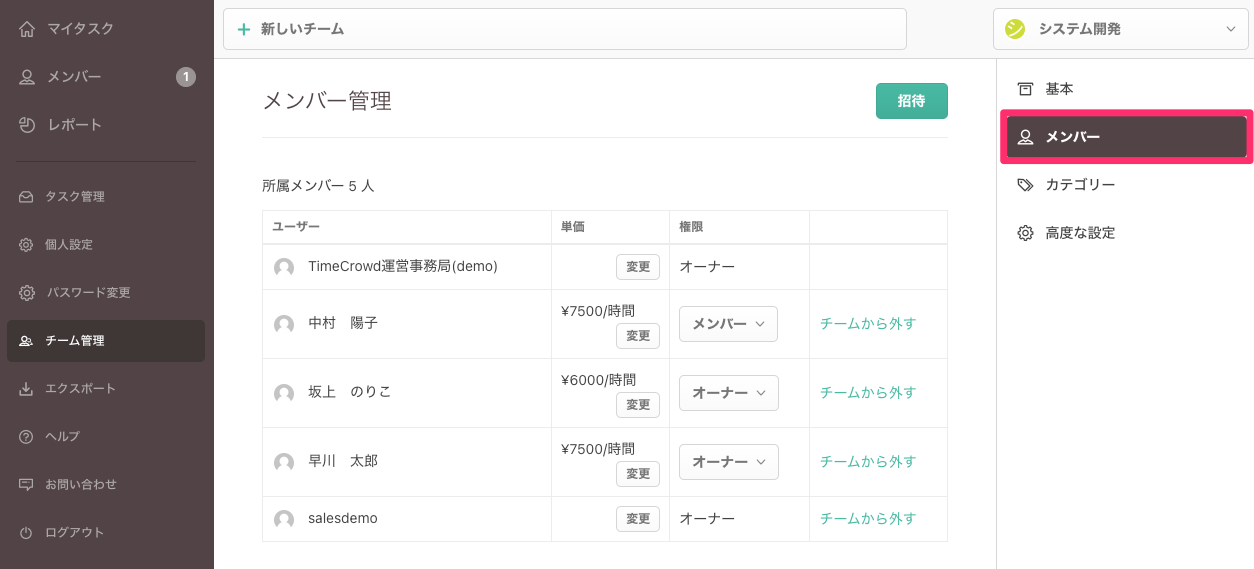Open the 高度な設定 settings tab
This screenshot has width=1254, height=569.
pyautogui.click(x=1079, y=233)
